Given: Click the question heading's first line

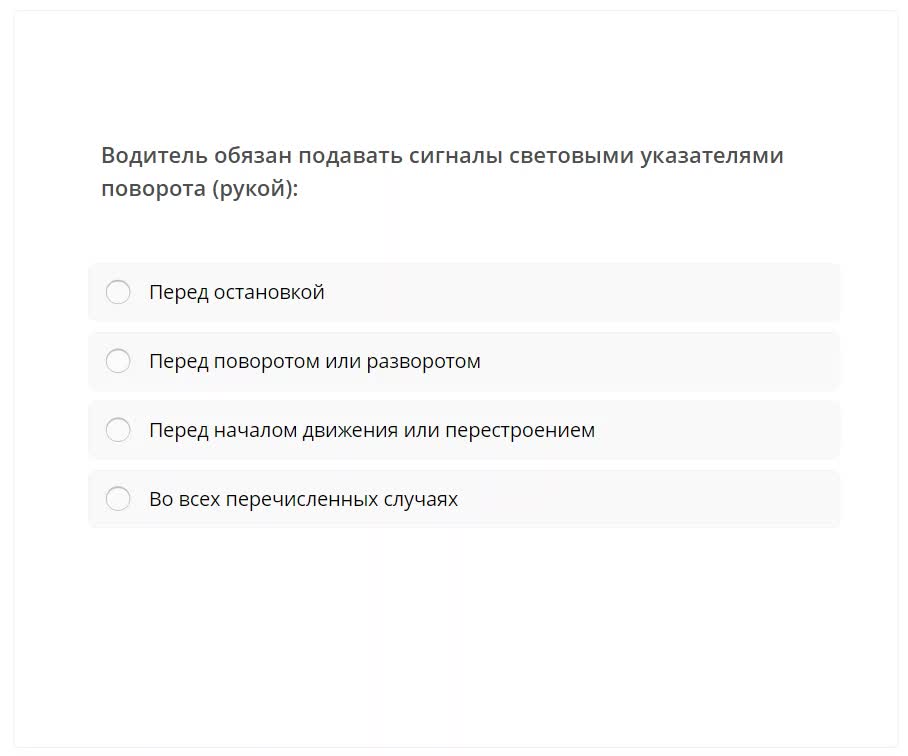Looking at the screenshot, I should [442, 156].
